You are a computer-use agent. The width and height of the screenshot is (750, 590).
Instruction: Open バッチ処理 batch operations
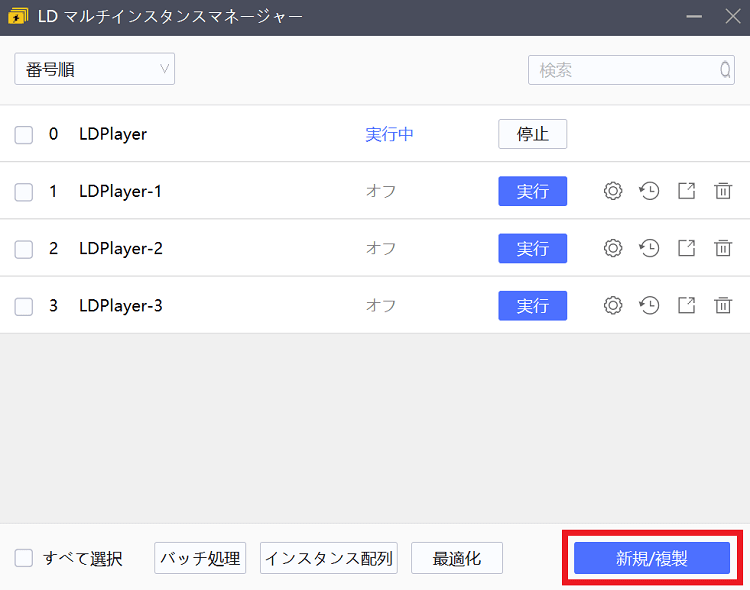click(x=200, y=558)
